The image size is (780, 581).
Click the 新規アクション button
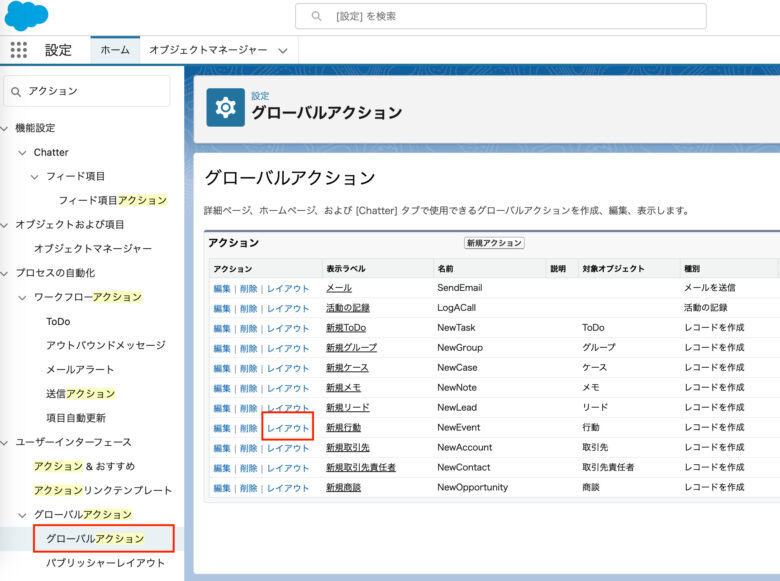coord(494,243)
